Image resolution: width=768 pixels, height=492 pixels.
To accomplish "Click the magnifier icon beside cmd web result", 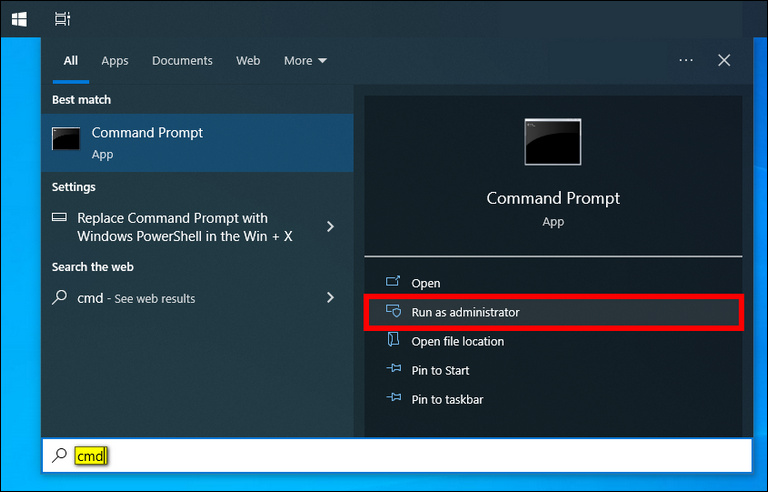I will pyautogui.click(x=60, y=297).
